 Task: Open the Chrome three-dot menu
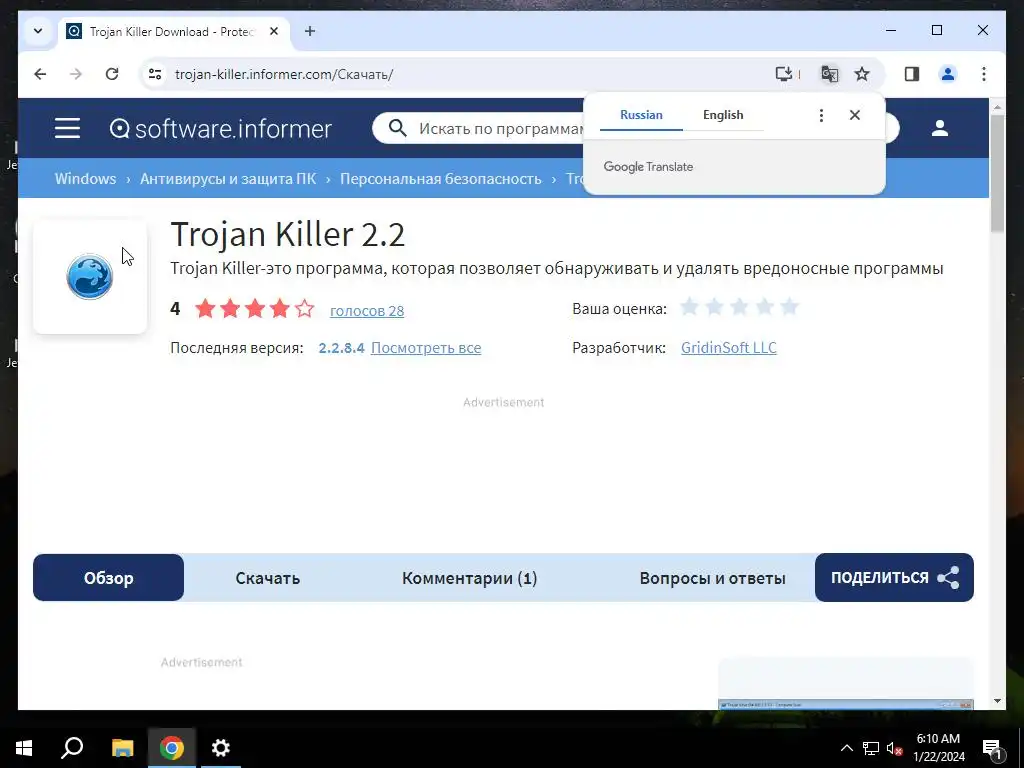pos(984,74)
